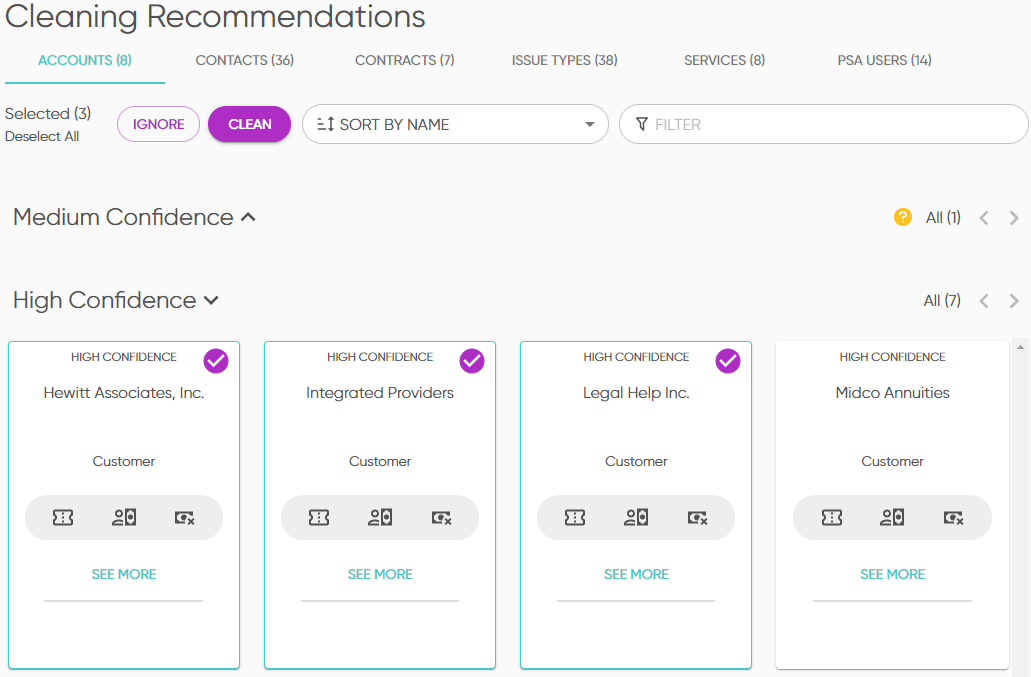The image size is (1031, 677).
Task: Open the Issue Types (38) tab
Action: (x=564, y=60)
